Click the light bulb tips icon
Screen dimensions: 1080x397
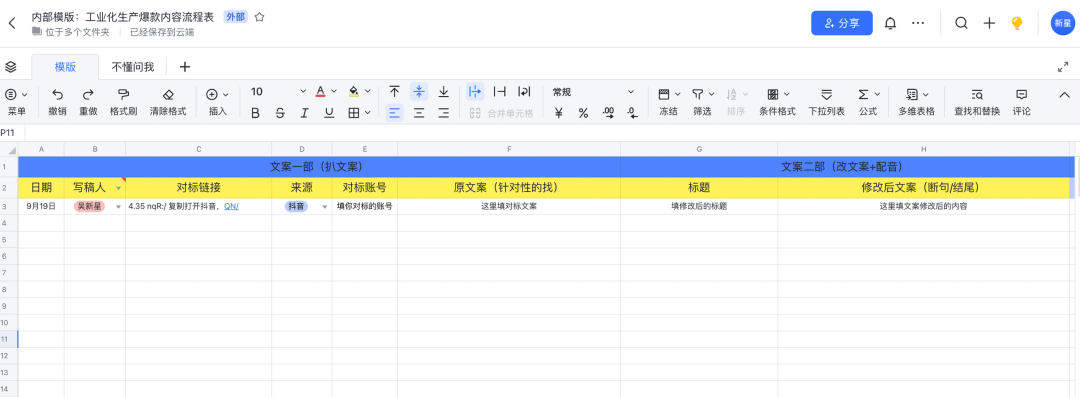(1017, 23)
